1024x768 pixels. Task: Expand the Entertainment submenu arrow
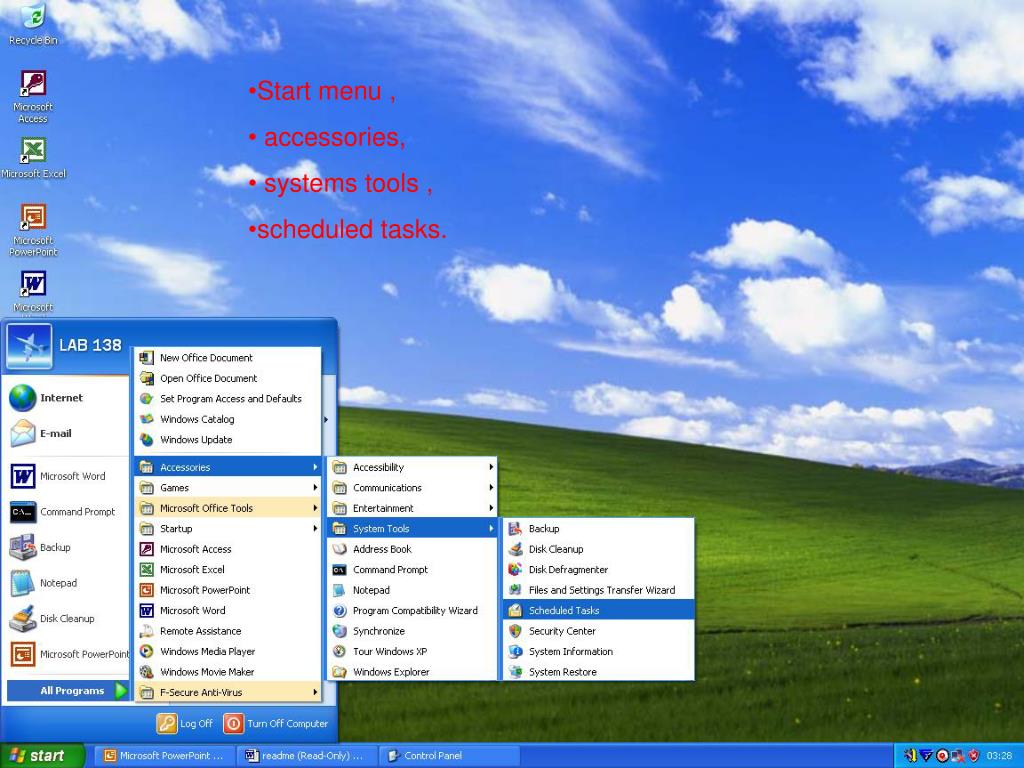click(491, 508)
